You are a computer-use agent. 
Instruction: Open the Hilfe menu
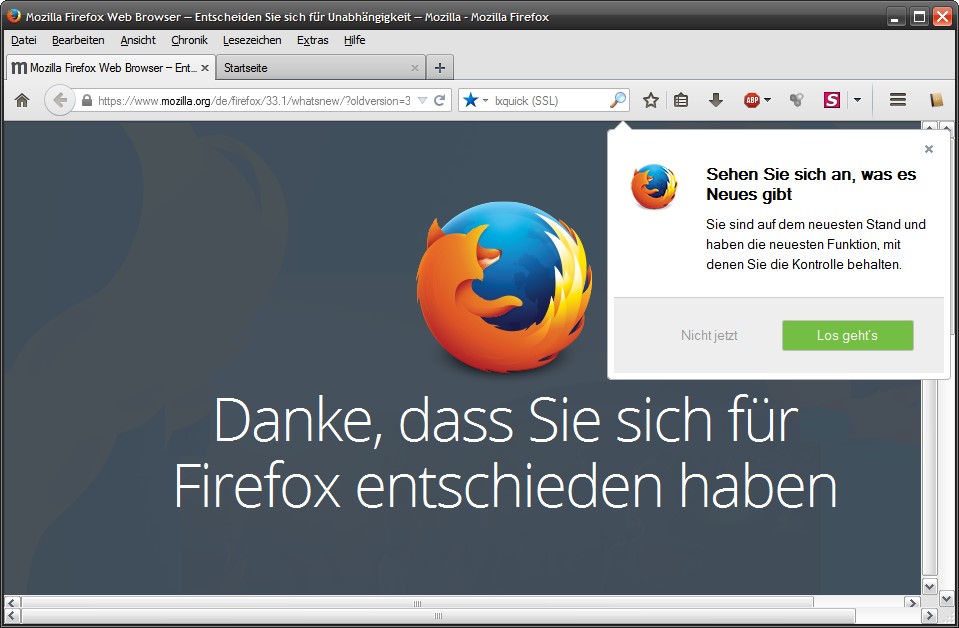point(355,40)
